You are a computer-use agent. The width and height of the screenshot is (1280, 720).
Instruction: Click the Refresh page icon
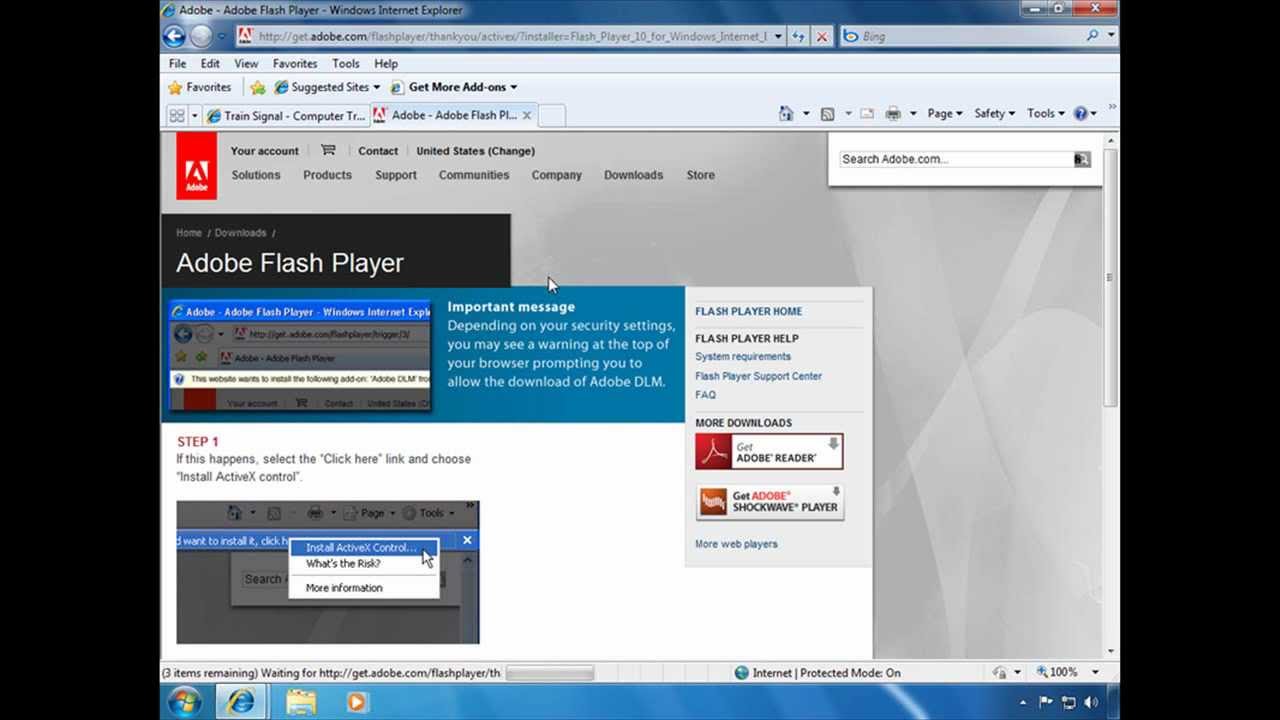(798, 36)
